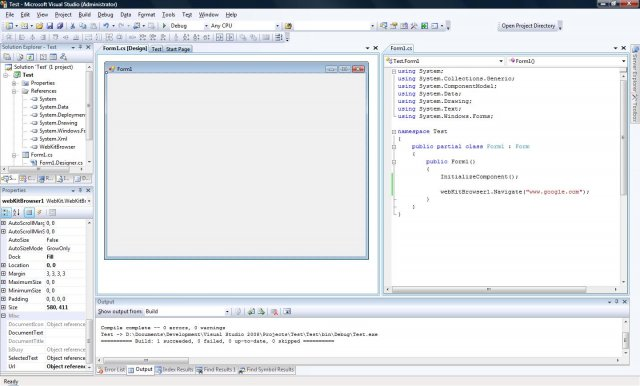This screenshot has width=640, height=386.
Task: Switch to the Error List tab
Action: (x=111, y=370)
